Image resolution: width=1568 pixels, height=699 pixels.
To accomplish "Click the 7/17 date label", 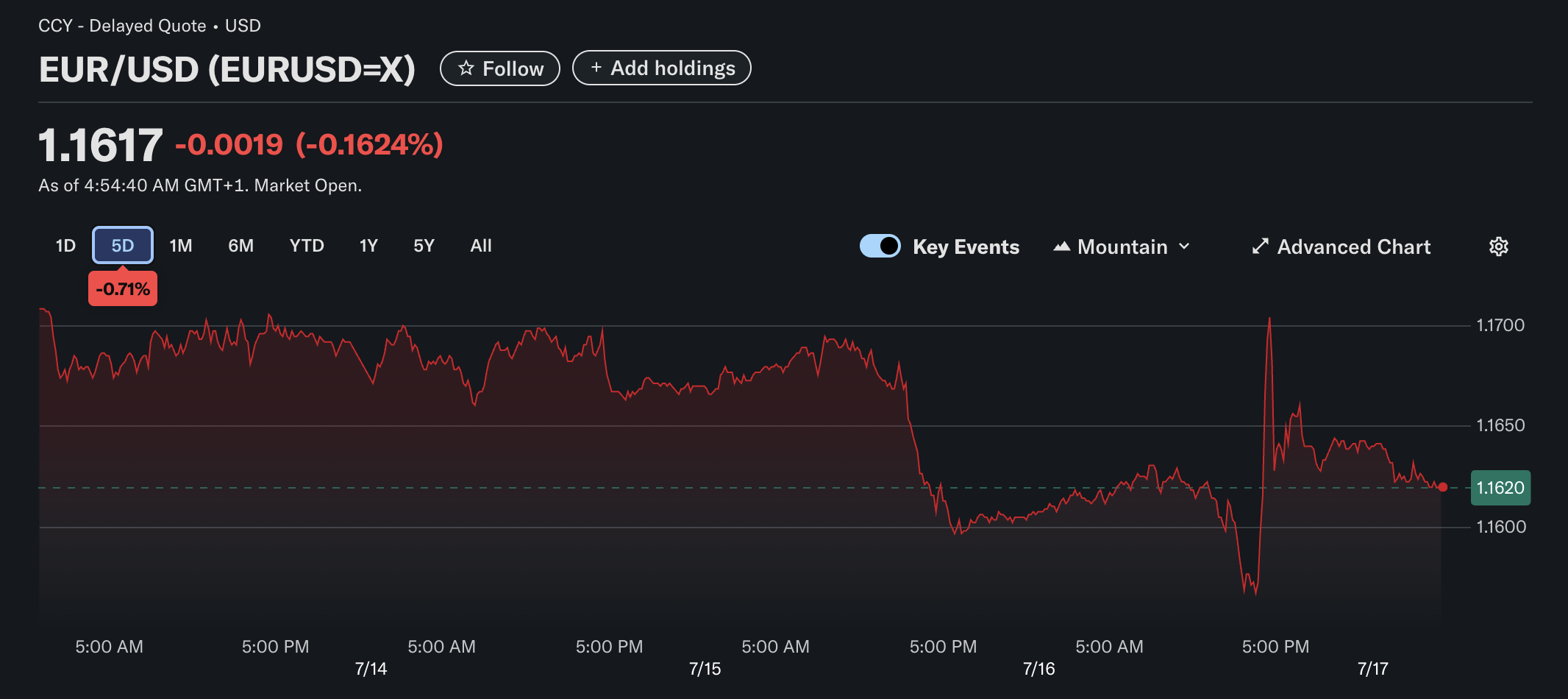I will (1372, 669).
